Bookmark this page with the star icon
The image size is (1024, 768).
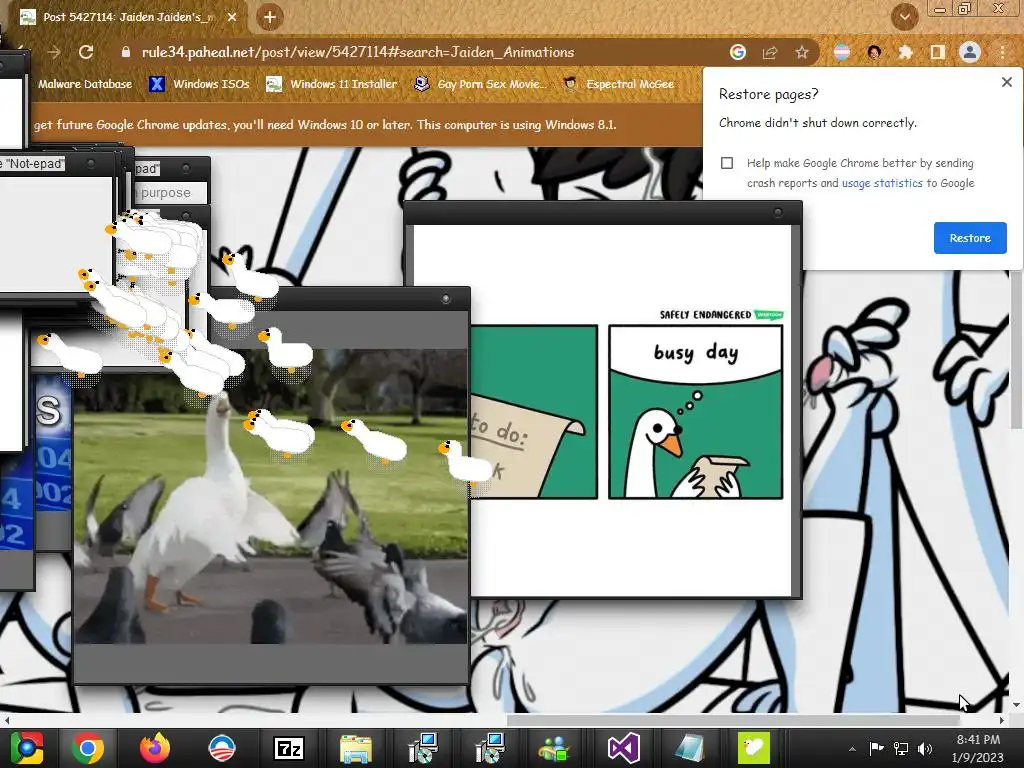pos(802,52)
